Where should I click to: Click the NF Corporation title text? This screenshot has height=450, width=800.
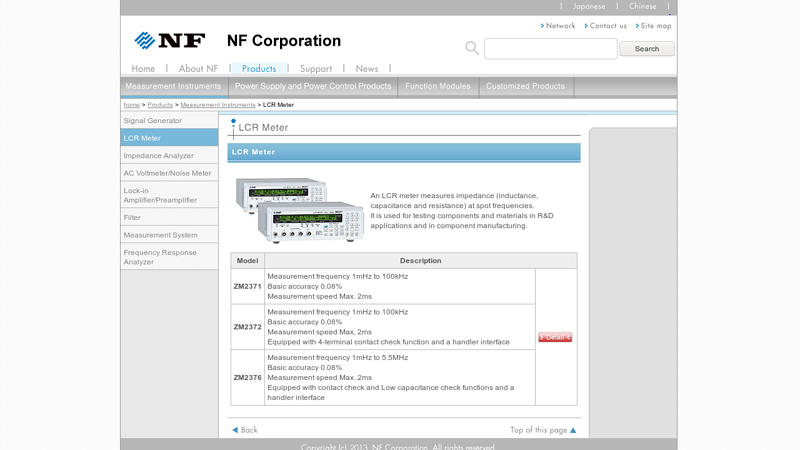[x=284, y=41]
